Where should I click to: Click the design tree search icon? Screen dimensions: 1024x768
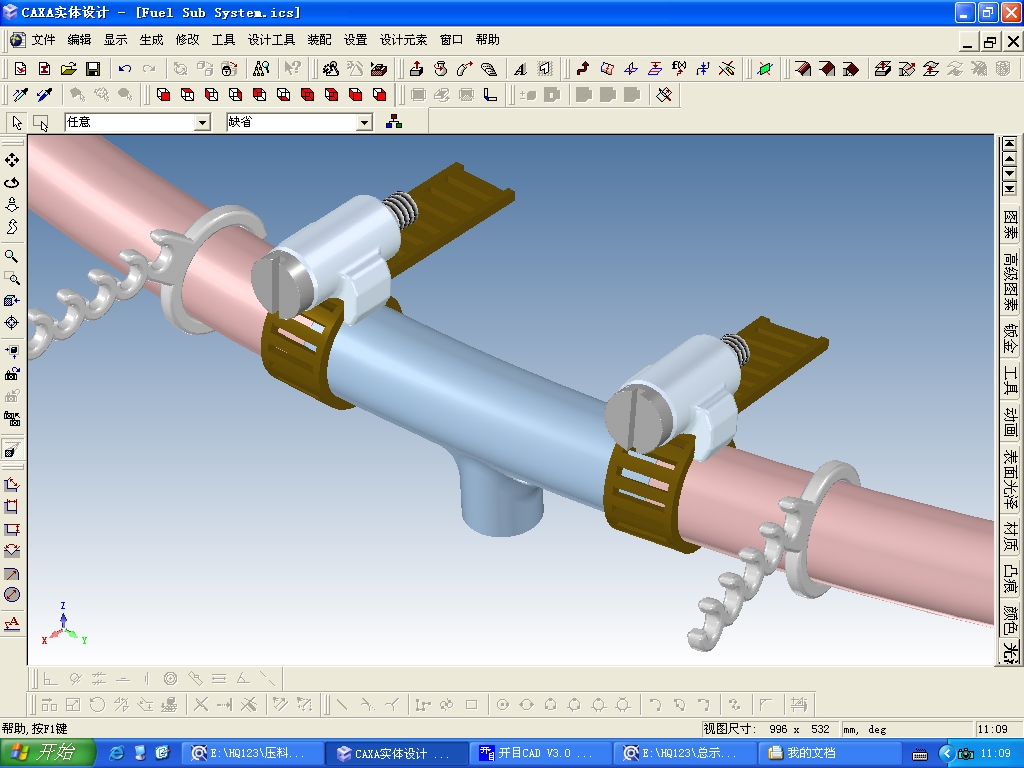point(261,69)
